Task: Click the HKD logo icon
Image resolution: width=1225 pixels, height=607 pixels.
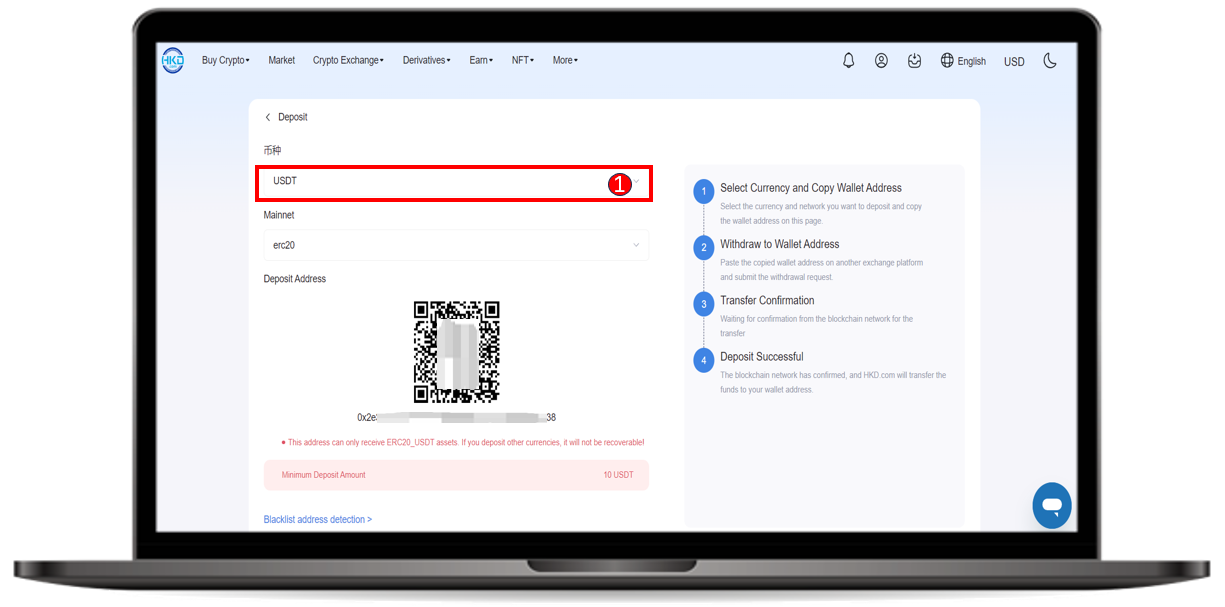Action: point(173,60)
